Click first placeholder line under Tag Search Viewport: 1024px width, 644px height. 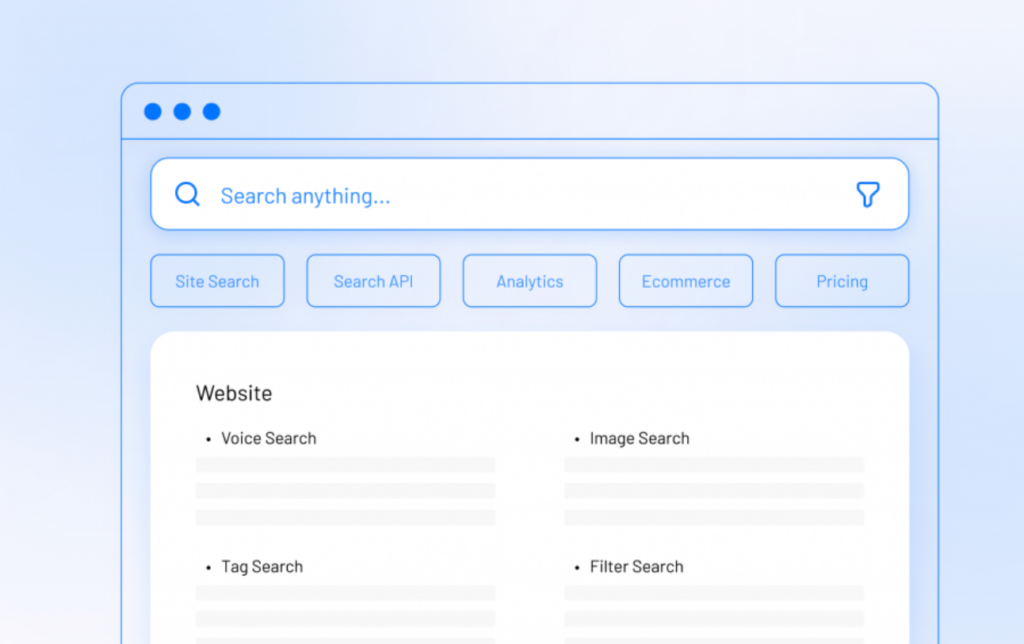pyautogui.click(x=345, y=593)
